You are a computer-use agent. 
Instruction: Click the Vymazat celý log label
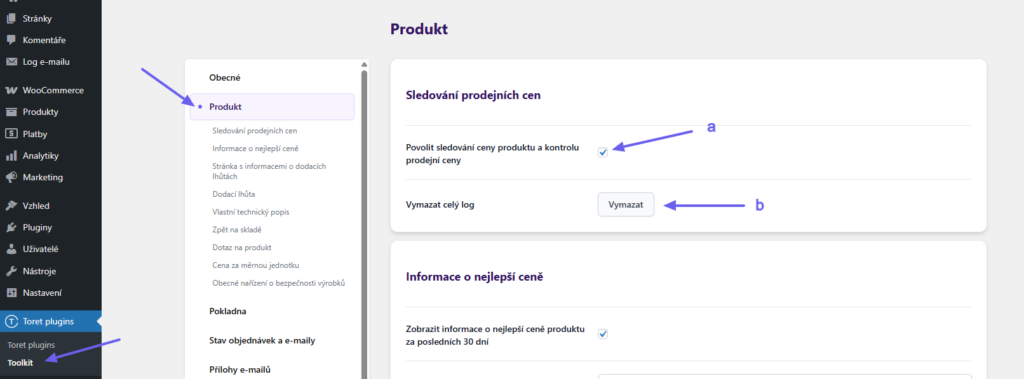pyautogui.click(x=440, y=205)
